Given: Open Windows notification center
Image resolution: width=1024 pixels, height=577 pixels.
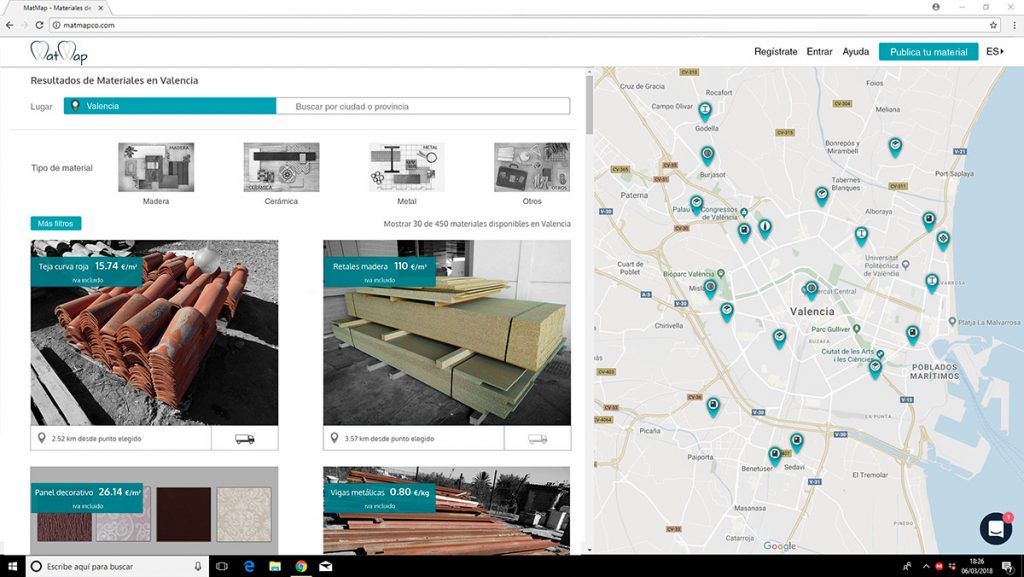Looking at the screenshot, I should 1008,567.
